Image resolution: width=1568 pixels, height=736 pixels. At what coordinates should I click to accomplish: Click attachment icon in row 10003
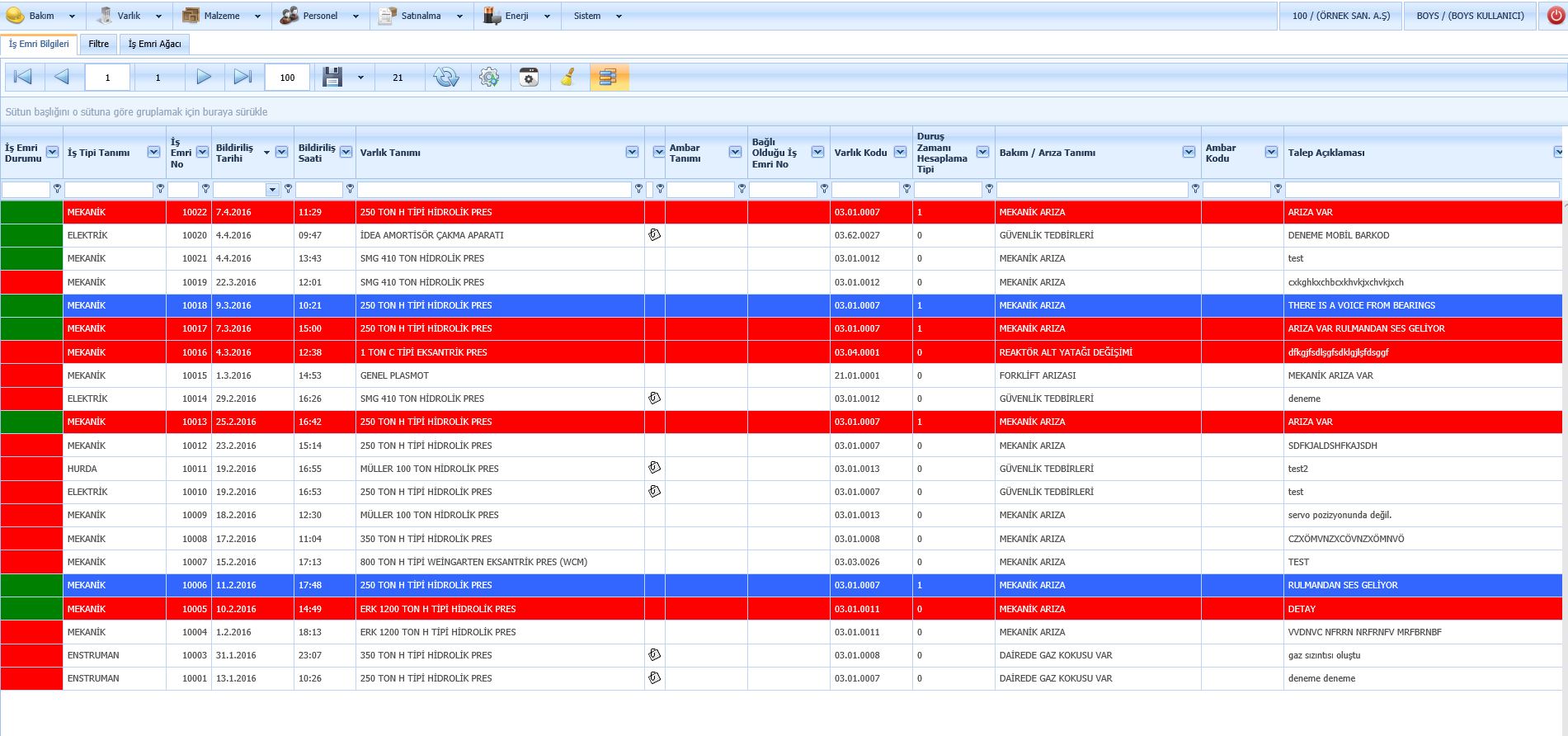click(654, 654)
